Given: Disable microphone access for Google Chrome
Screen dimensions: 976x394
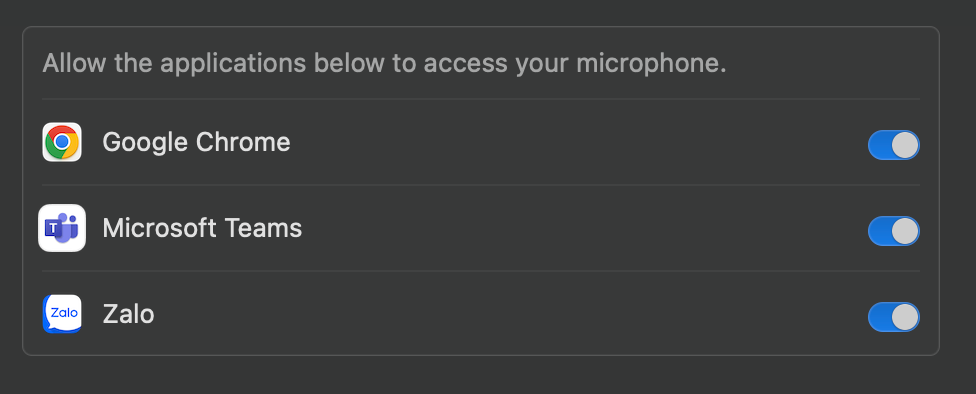Looking at the screenshot, I should pos(893,145).
